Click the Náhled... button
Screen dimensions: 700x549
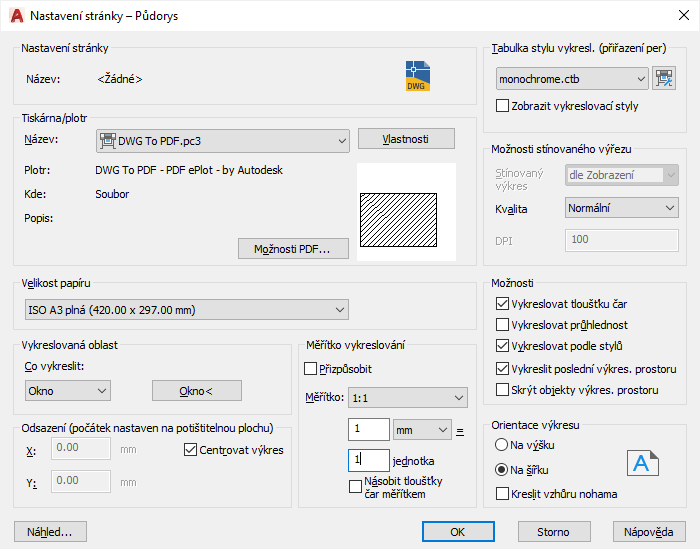point(50,532)
